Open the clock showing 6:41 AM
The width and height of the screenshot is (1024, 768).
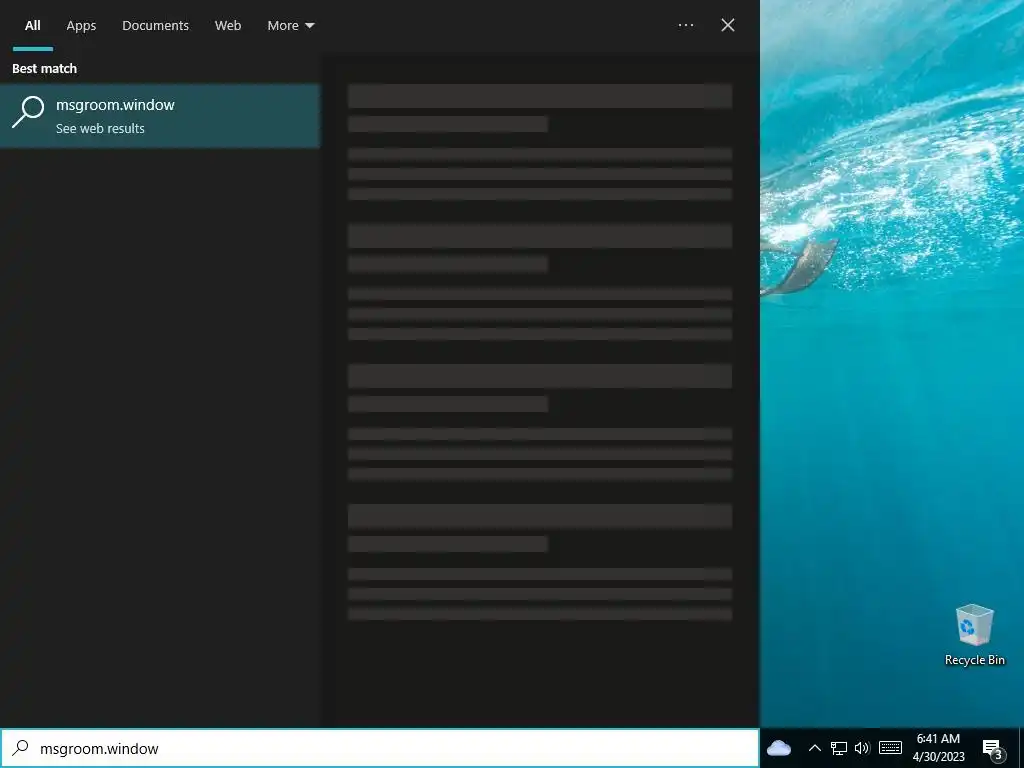click(938, 748)
